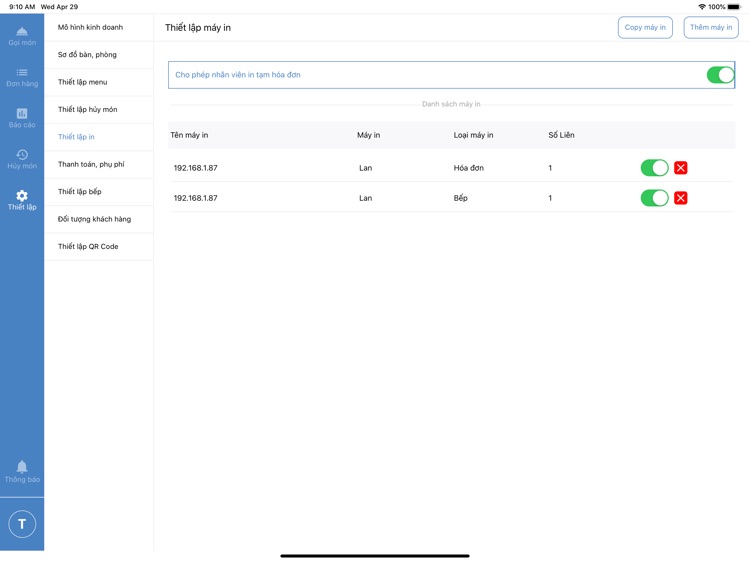Go to Thiết lập menu

pyautogui.click(x=99, y=82)
